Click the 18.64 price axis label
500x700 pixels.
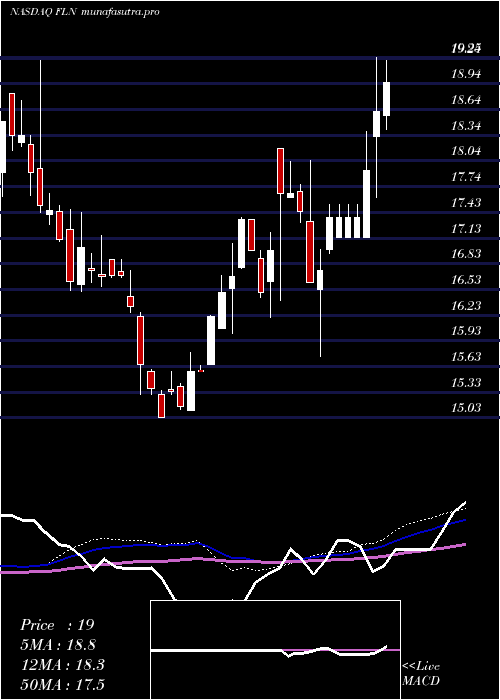466,100
